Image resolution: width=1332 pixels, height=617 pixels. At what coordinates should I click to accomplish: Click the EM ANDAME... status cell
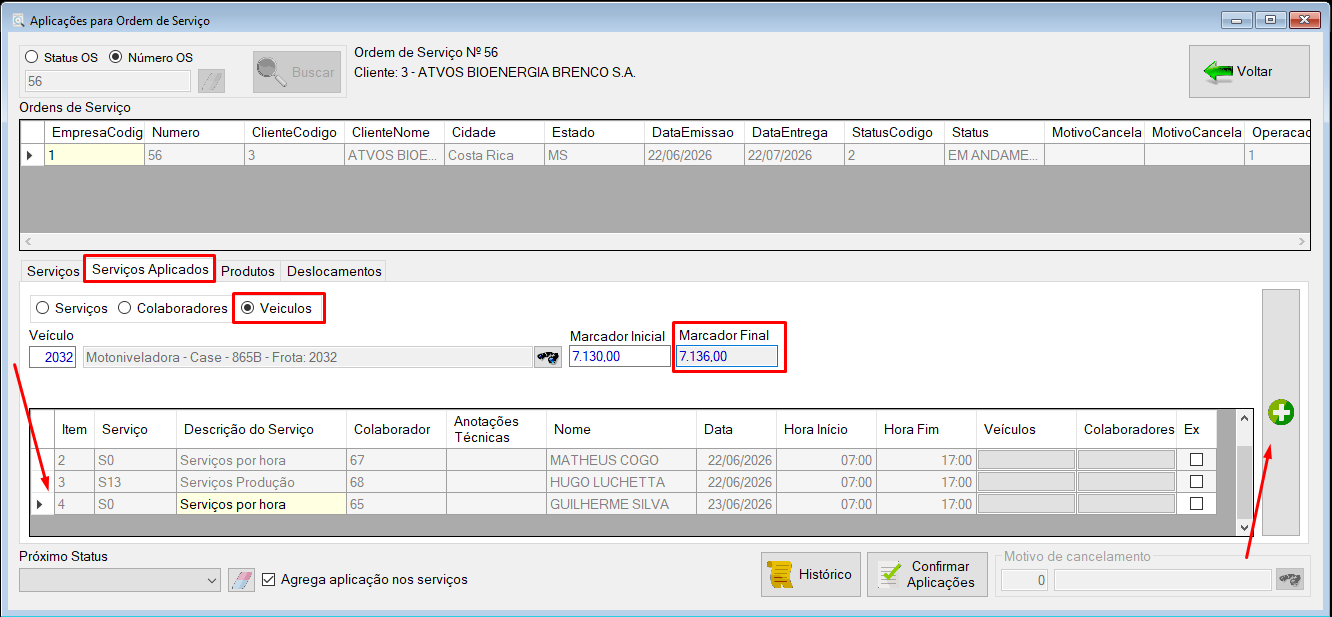pyautogui.click(x=994, y=155)
